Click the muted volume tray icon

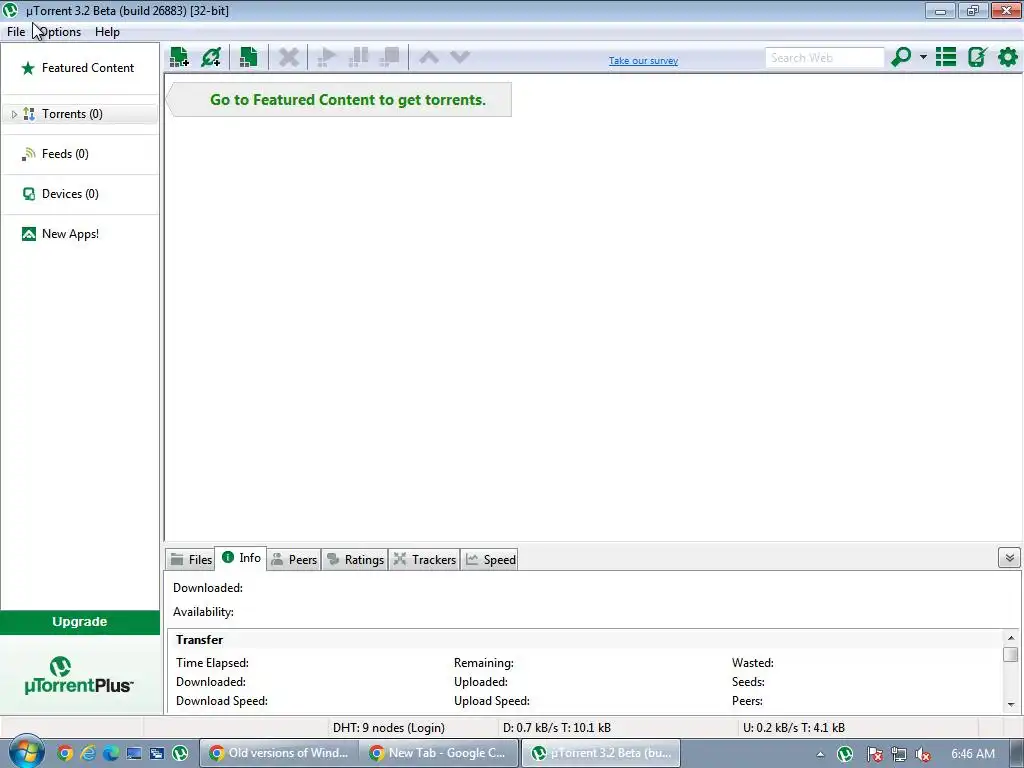(923, 754)
